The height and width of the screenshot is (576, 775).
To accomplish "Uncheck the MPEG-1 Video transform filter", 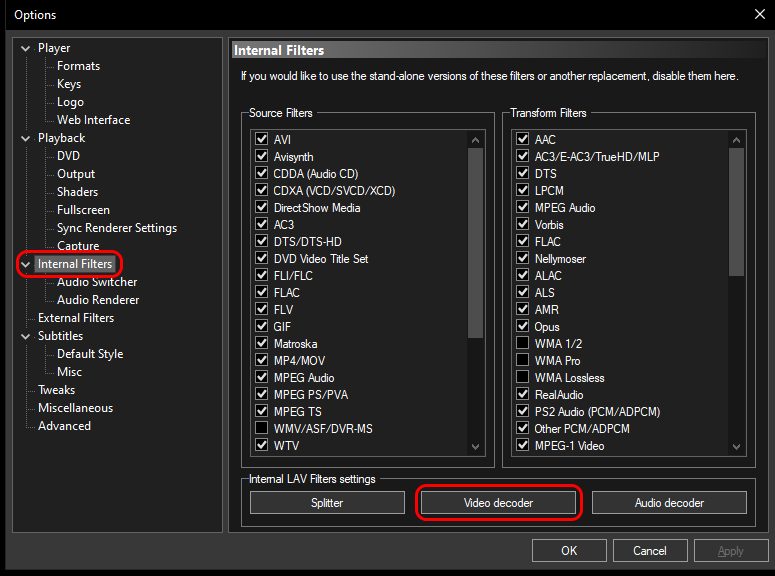I will 522,445.
